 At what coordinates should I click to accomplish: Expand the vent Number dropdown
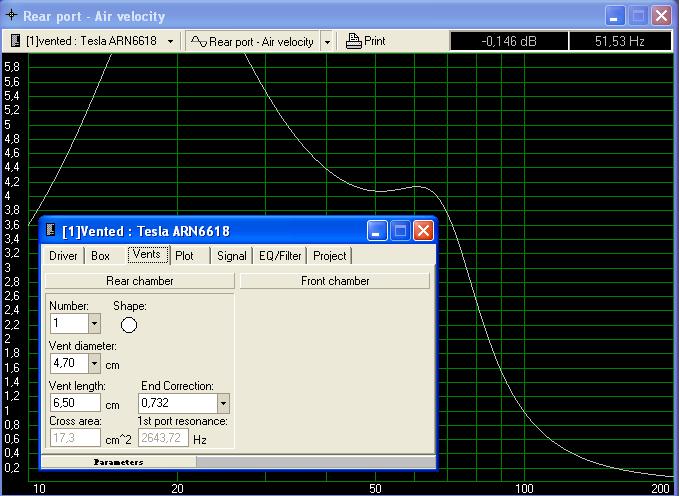coord(94,323)
